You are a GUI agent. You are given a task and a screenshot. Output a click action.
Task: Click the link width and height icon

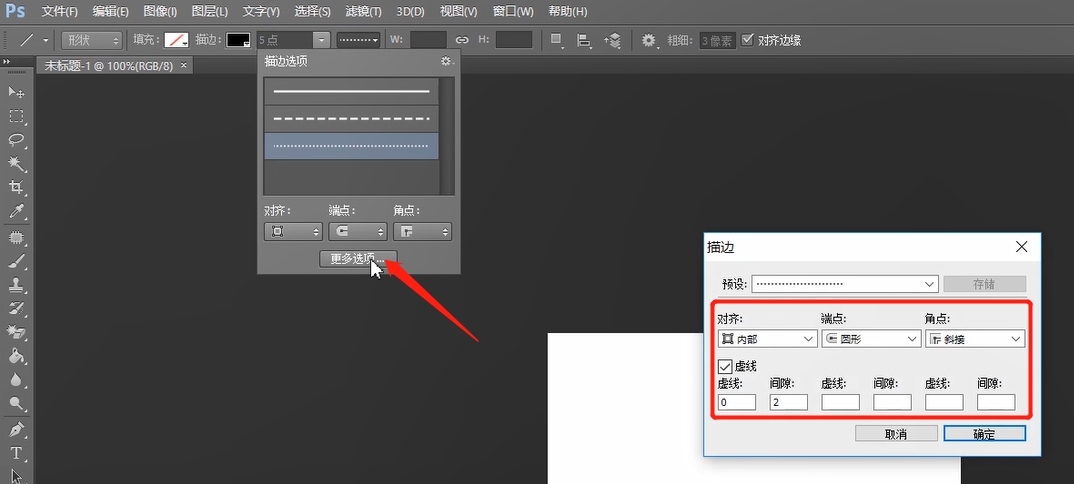(x=462, y=40)
